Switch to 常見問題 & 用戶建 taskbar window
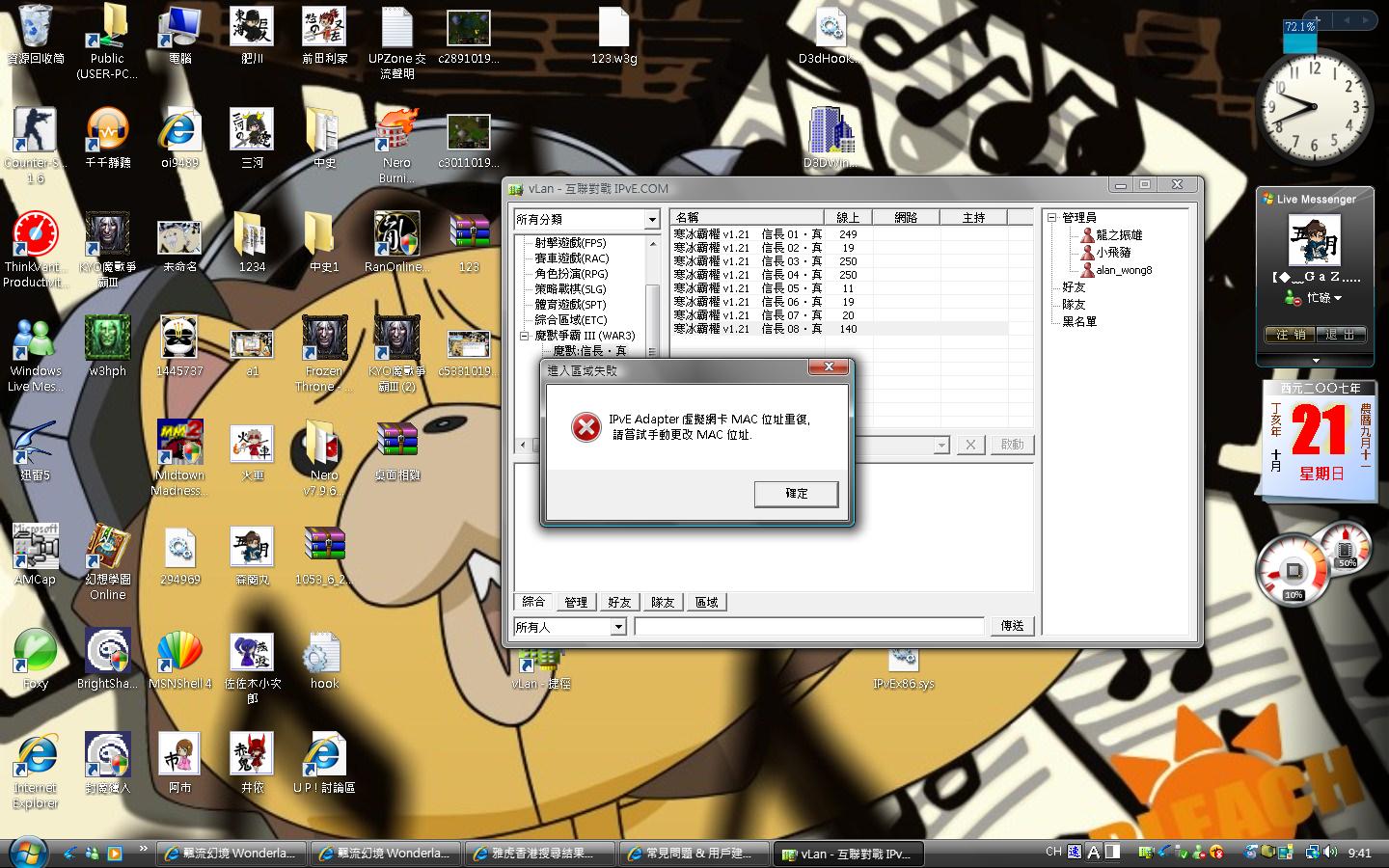The height and width of the screenshot is (868, 1389). coord(694,854)
